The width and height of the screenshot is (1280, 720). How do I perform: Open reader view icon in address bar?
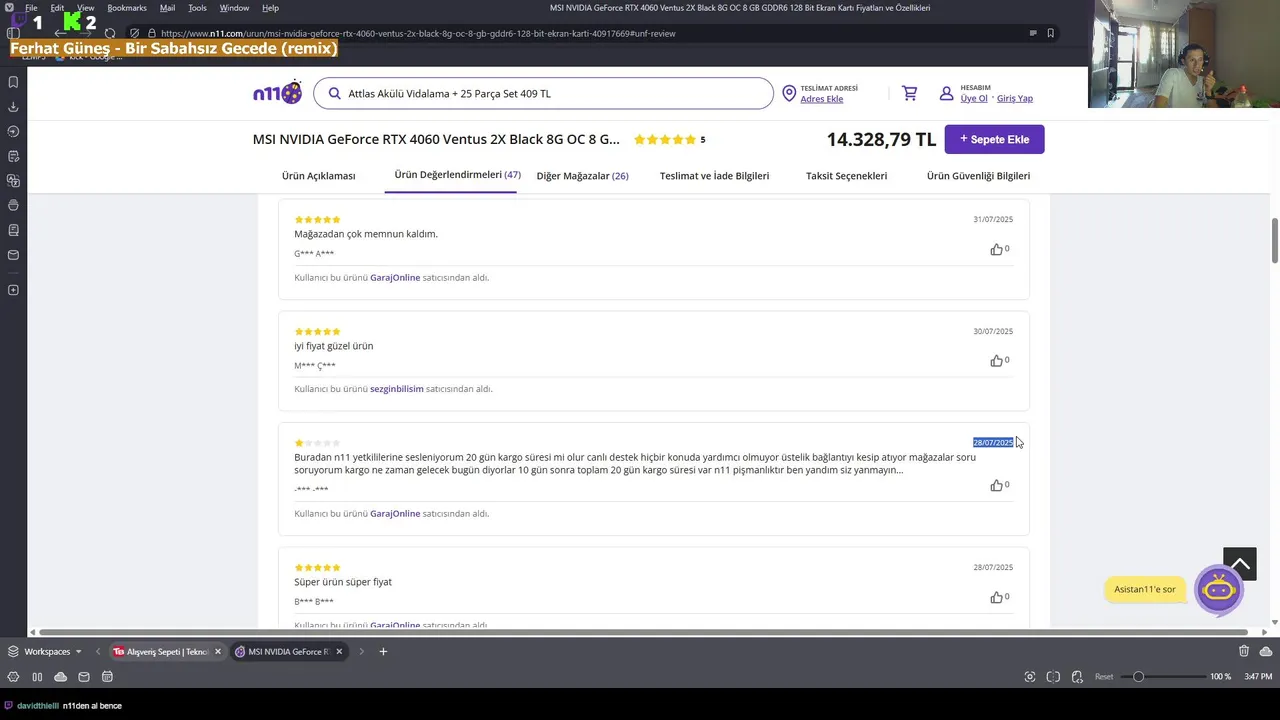pyautogui.click(x=1033, y=33)
